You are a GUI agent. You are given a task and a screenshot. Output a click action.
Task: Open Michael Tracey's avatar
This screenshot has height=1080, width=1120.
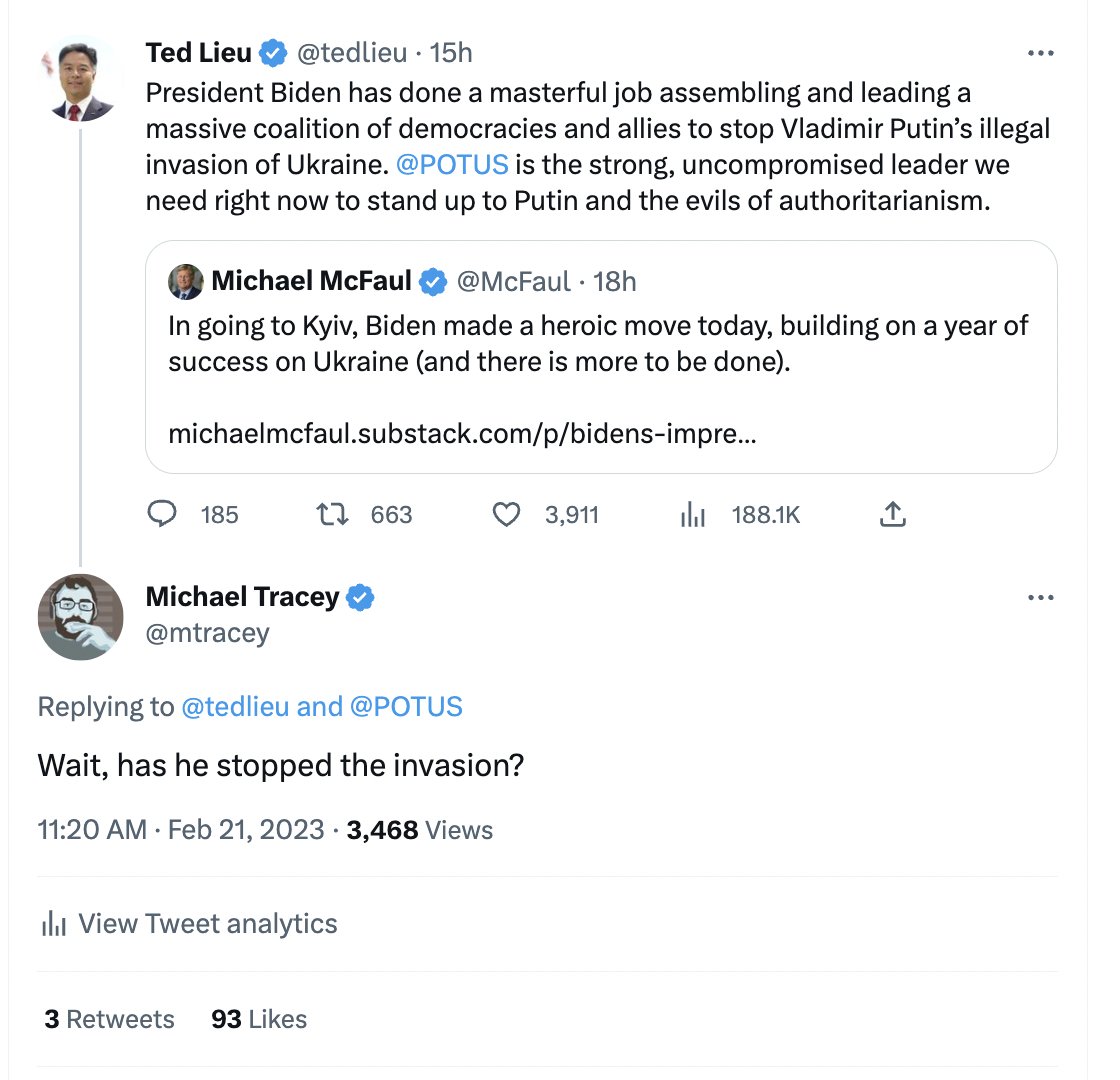click(x=81, y=617)
